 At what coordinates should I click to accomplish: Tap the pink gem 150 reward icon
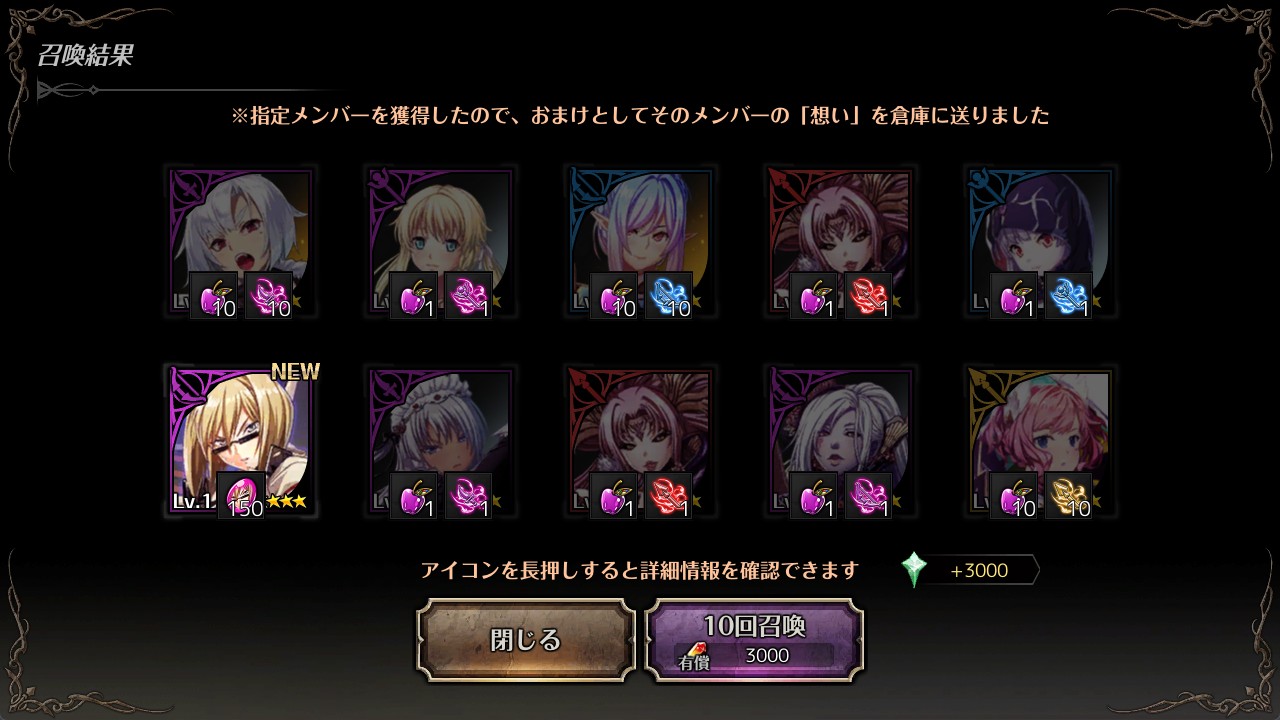click(x=241, y=496)
